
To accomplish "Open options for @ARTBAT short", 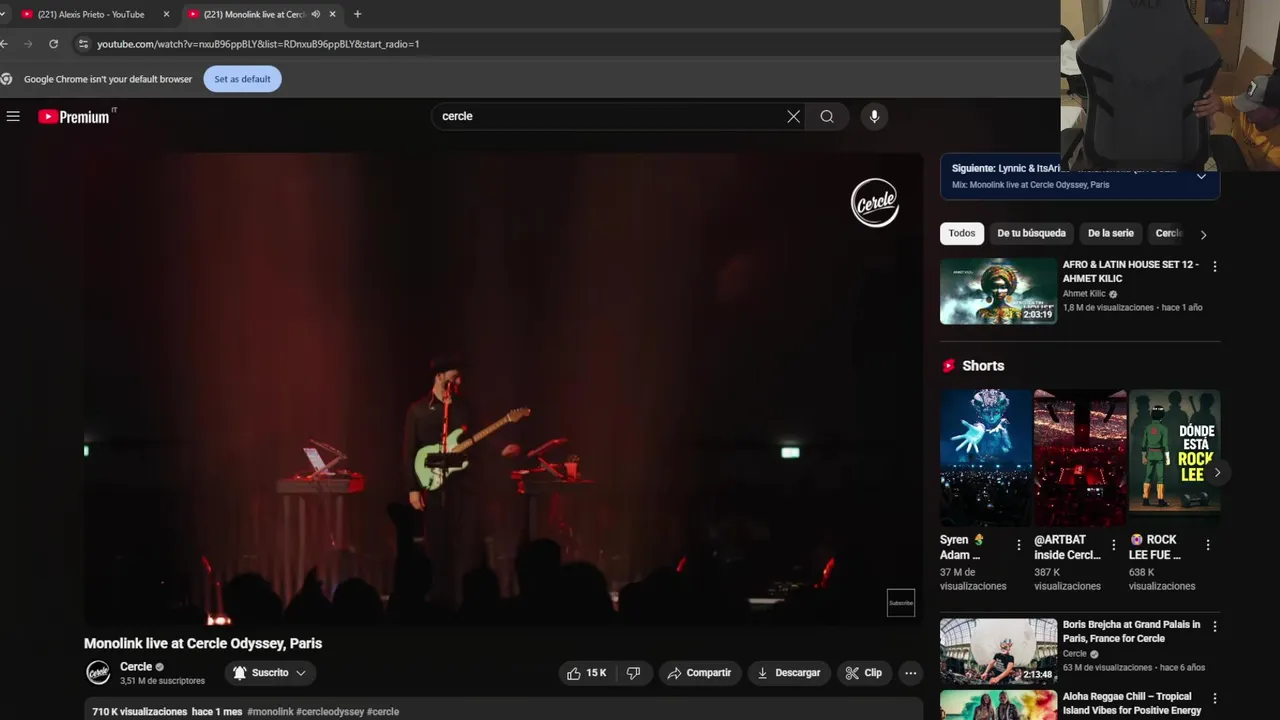I will click(x=1113, y=545).
